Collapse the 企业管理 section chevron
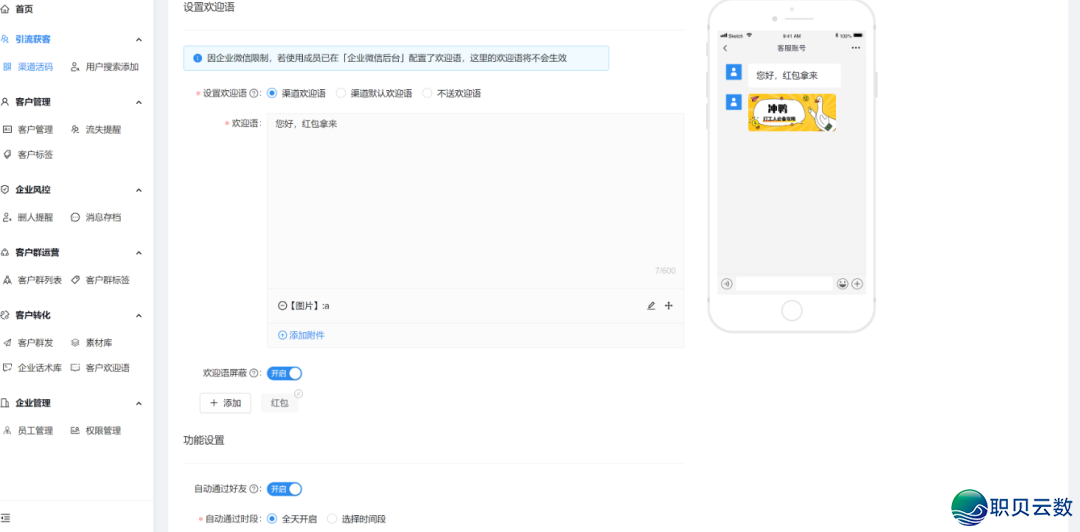Screen dimensions: 1080x532 (138, 403)
